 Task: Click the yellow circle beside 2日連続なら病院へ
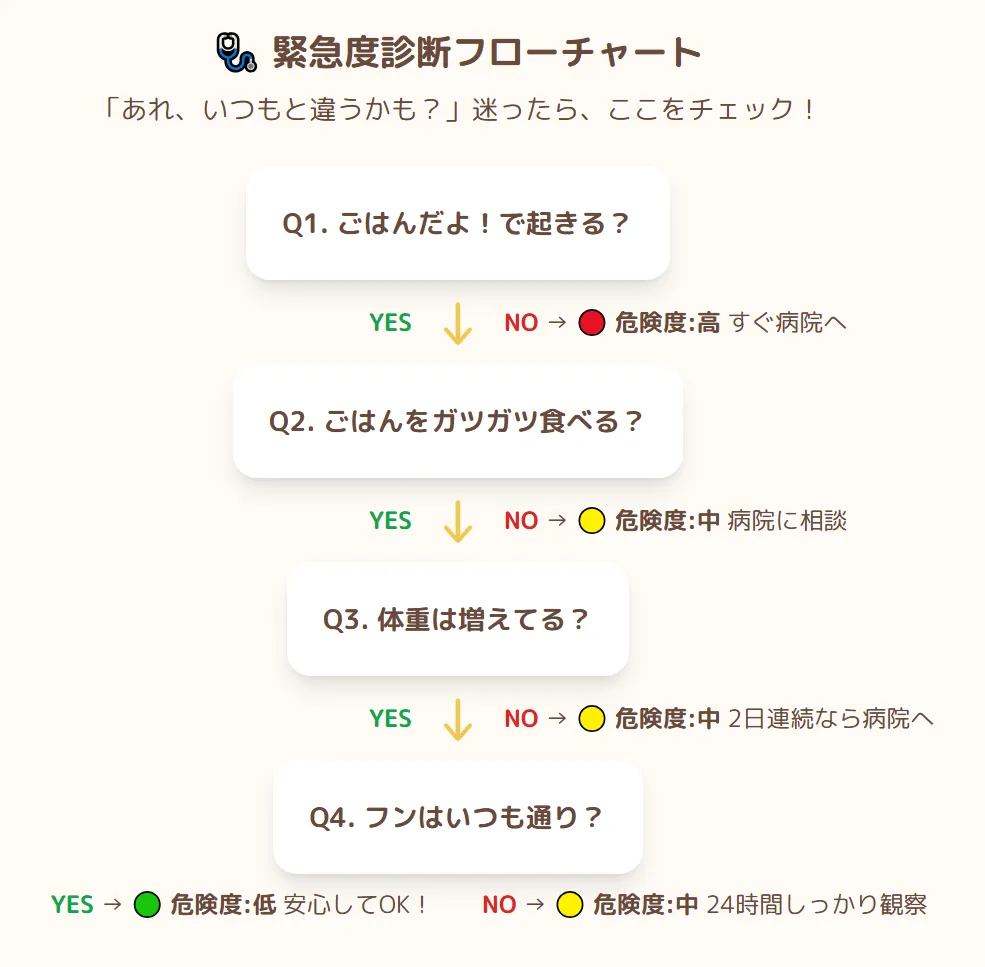[x=592, y=719]
